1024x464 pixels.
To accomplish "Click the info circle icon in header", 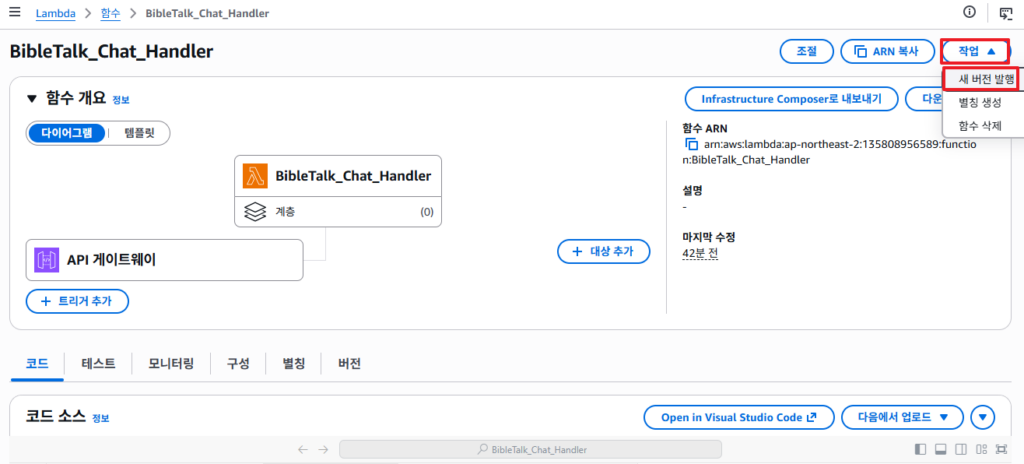I will coord(969,12).
